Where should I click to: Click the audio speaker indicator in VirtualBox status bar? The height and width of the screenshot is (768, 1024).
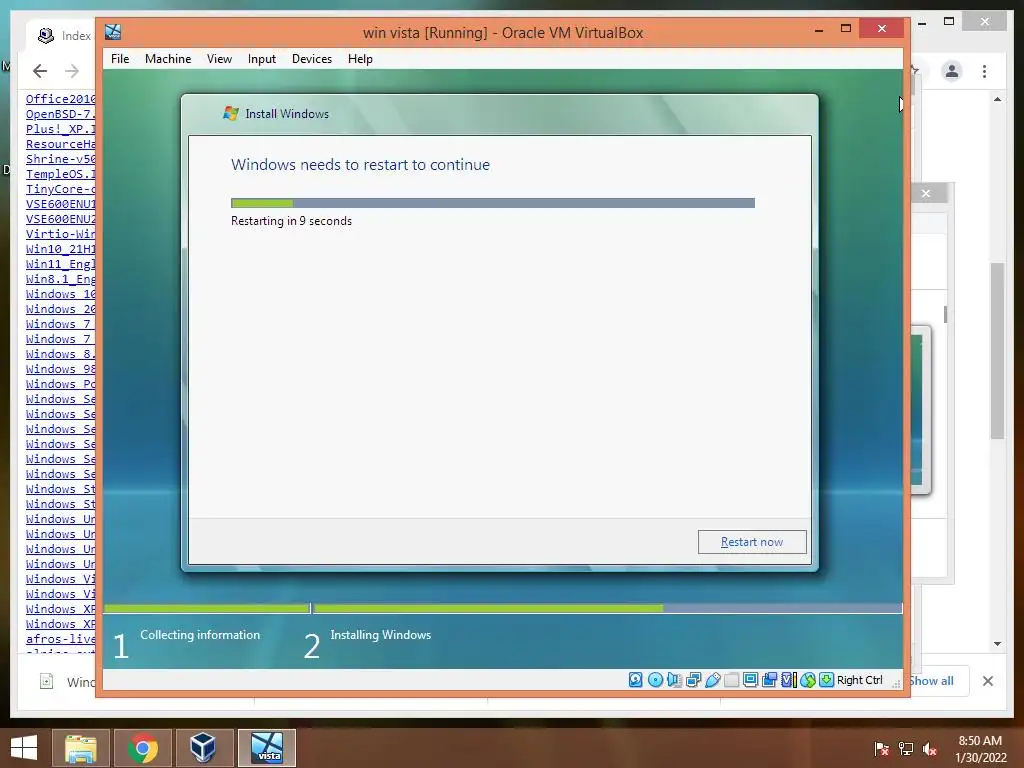pyautogui.click(x=673, y=680)
